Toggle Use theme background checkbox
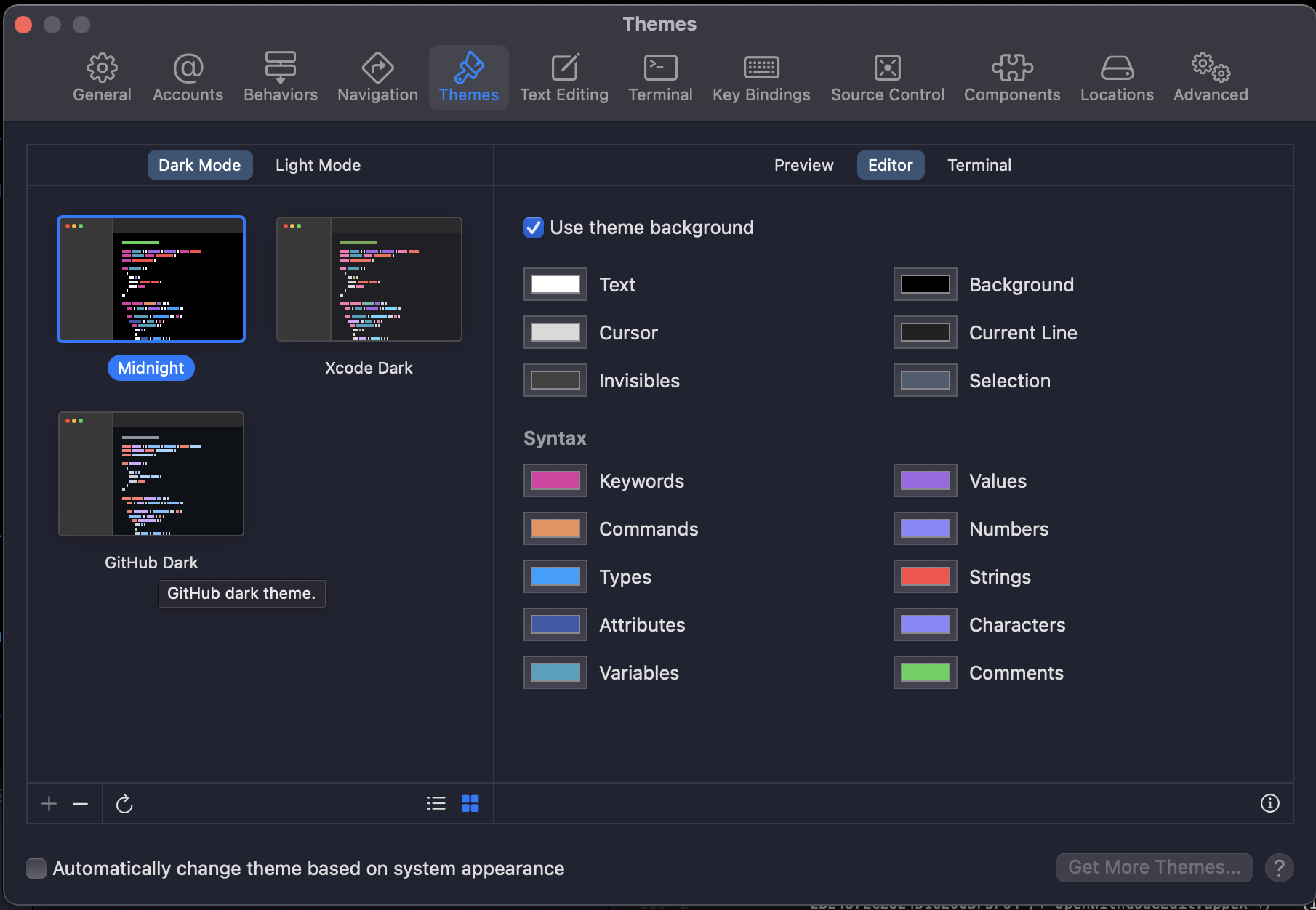This screenshot has width=1316, height=910. click(534, 227)
